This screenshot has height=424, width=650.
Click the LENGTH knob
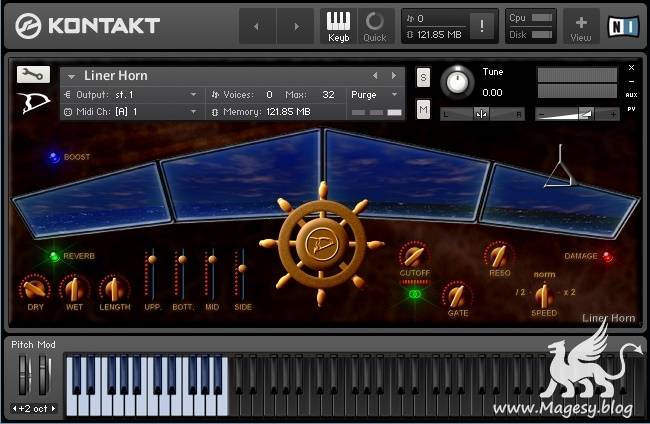click(114, 289)
